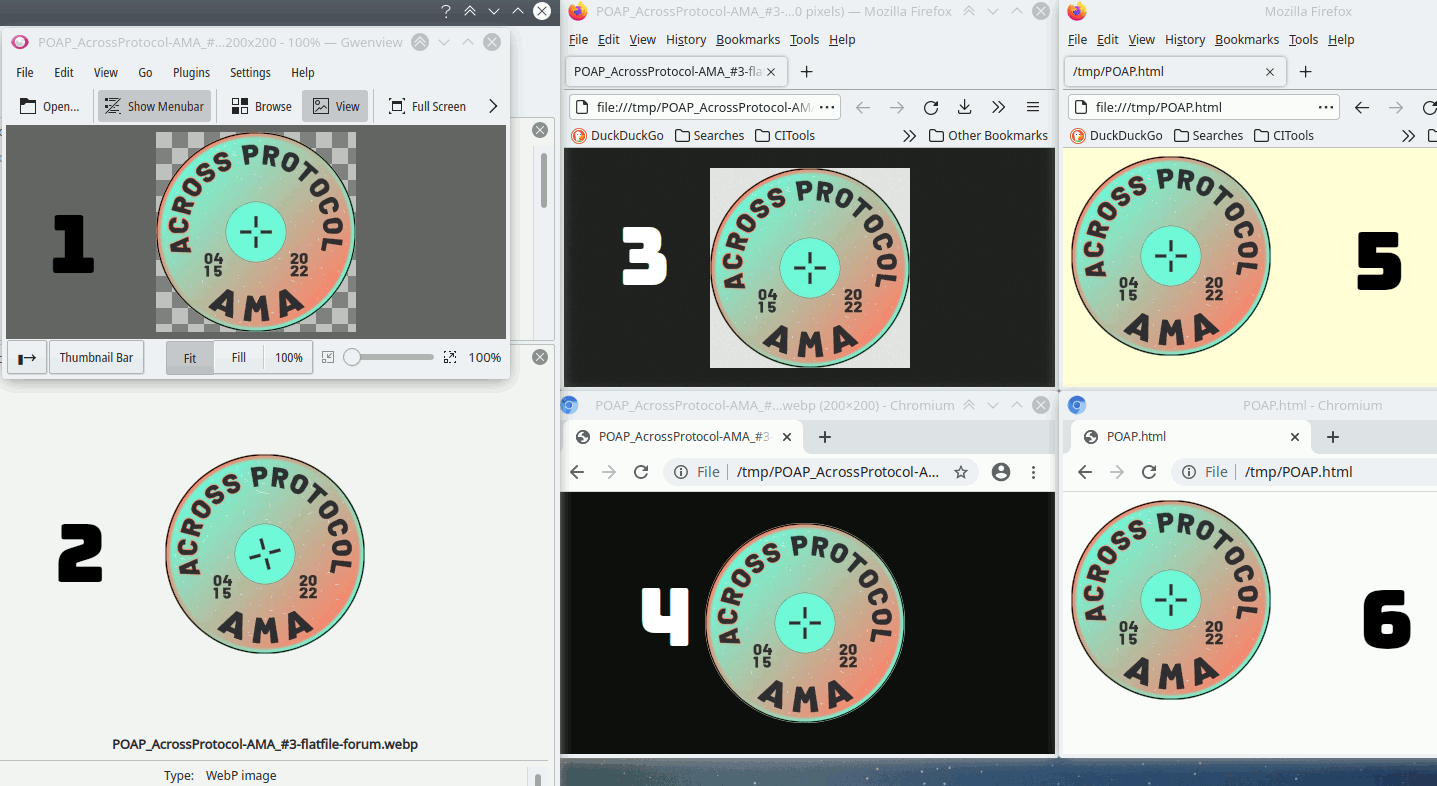Click Firefox downloads arrow icon
The image size is (1437, 786).
[x=964, y=107]
